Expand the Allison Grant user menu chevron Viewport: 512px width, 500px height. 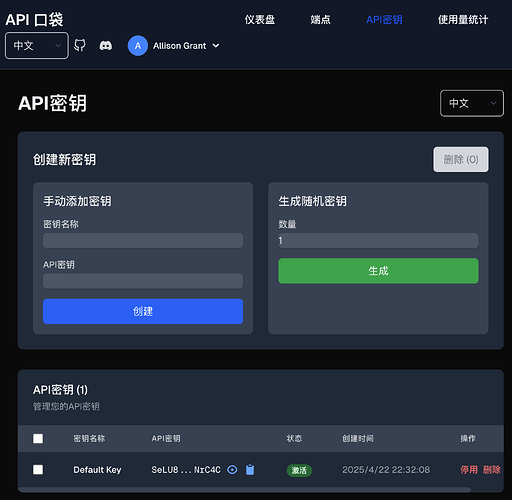[x=216, y=46]
